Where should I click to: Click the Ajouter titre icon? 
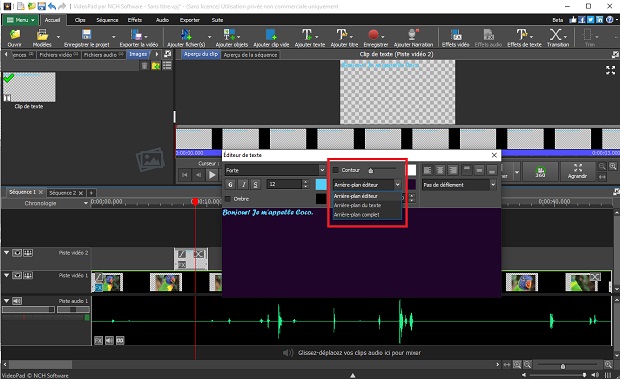click(x=342, y=35)
